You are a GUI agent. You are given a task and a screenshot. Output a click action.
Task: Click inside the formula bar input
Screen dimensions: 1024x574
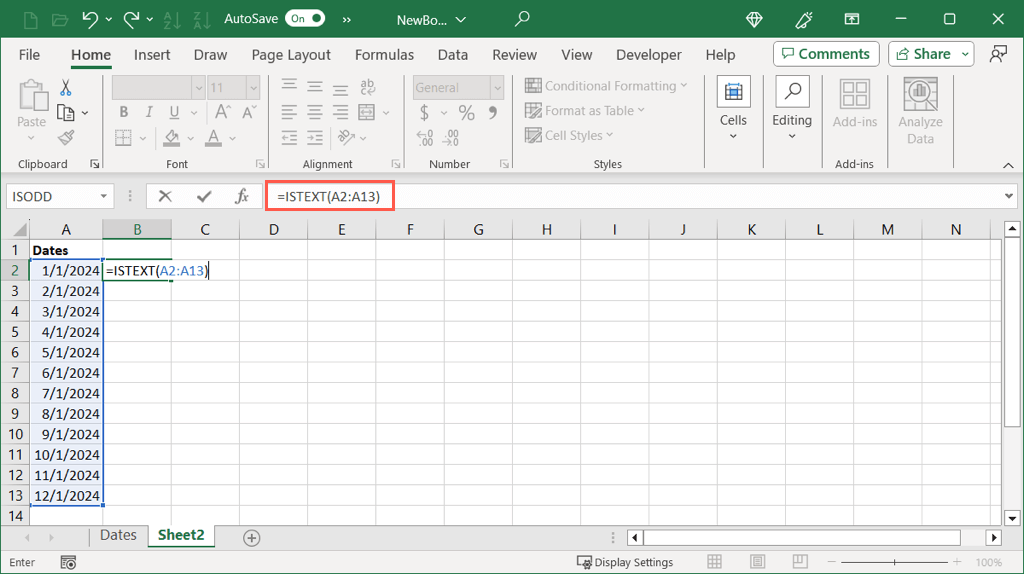coord(690,197)
